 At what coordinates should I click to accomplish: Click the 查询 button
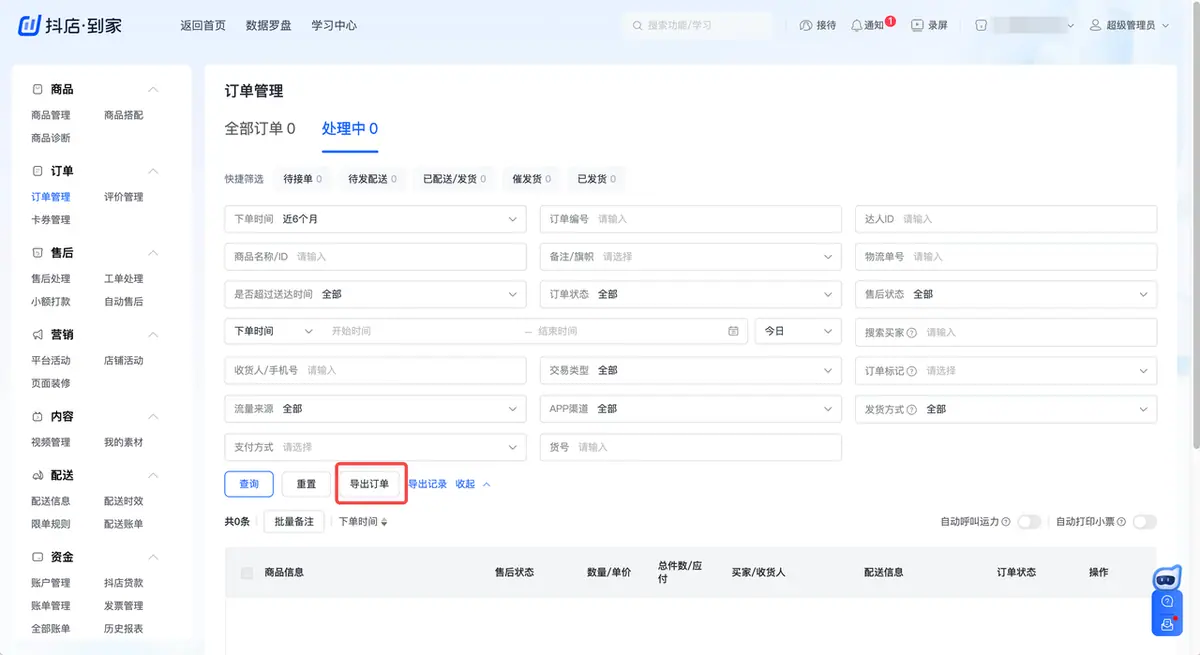[249, 484]
